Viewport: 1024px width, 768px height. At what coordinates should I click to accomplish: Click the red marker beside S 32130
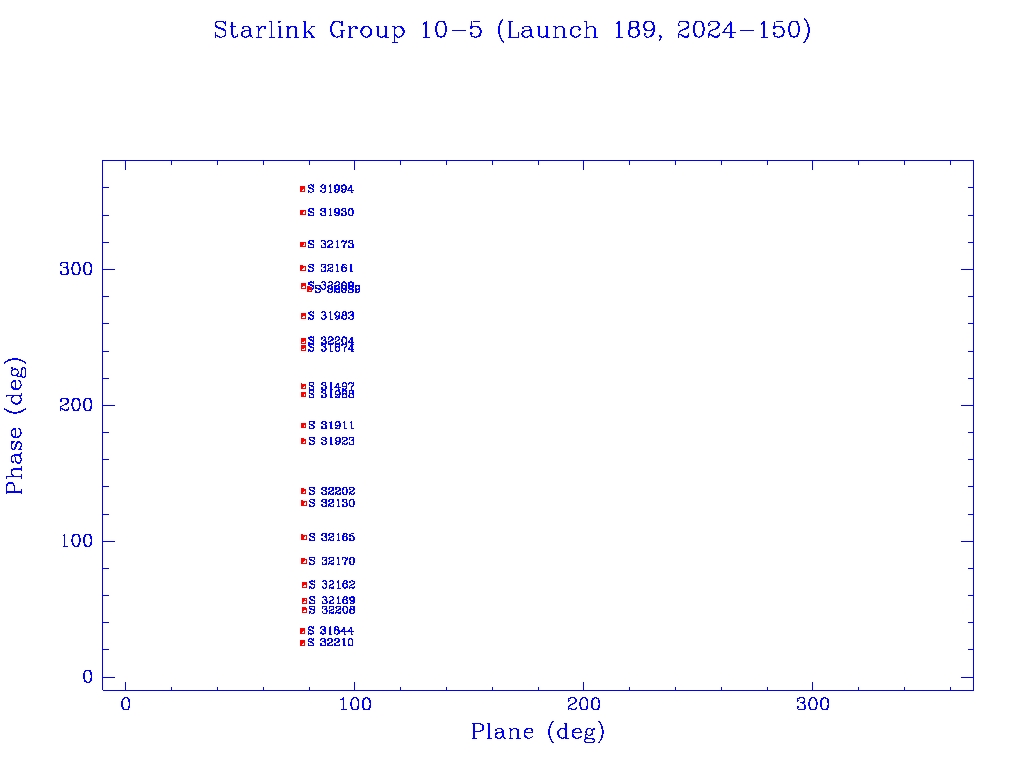coord(303,504)
